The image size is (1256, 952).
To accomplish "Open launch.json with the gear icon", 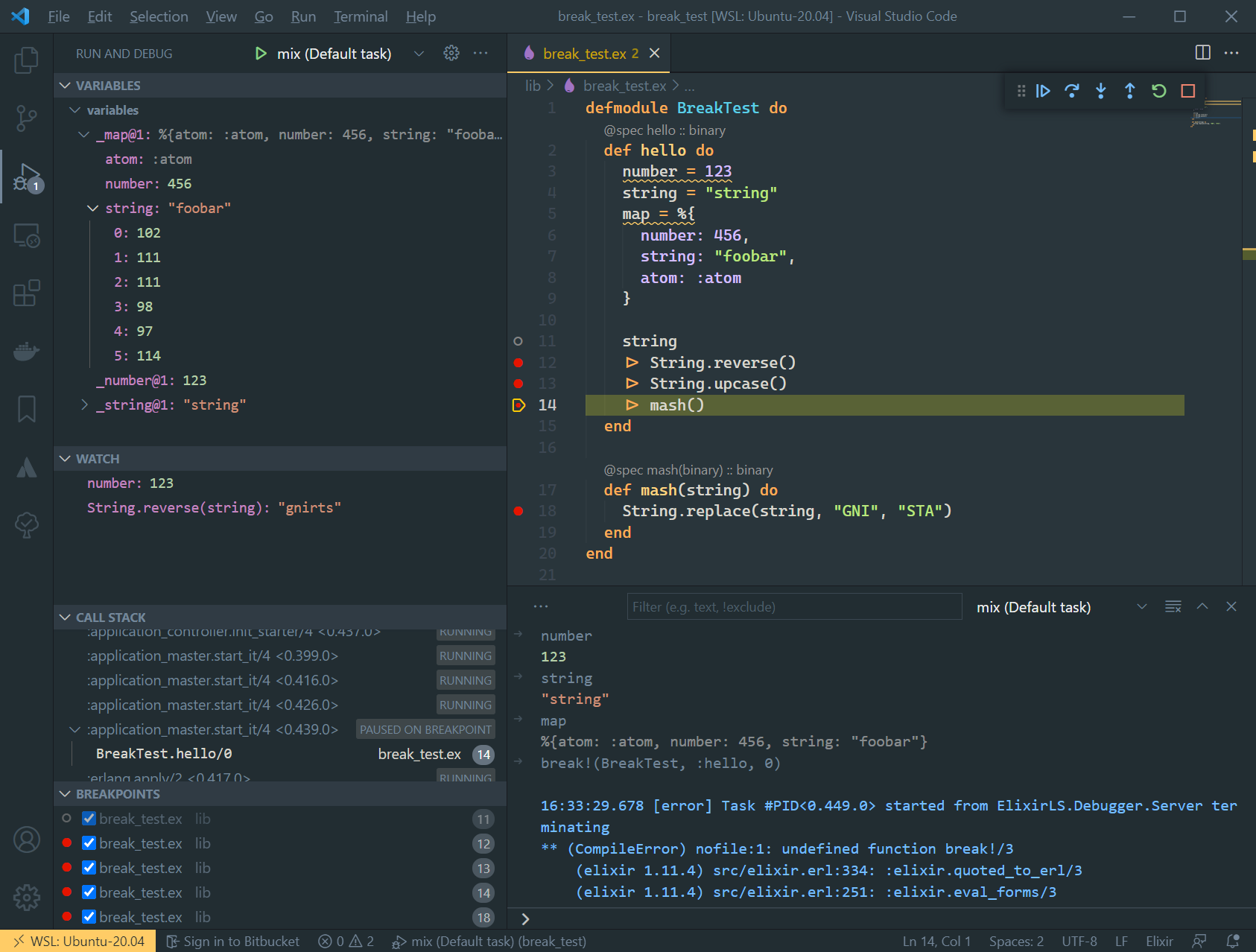I will click(451, 53).
